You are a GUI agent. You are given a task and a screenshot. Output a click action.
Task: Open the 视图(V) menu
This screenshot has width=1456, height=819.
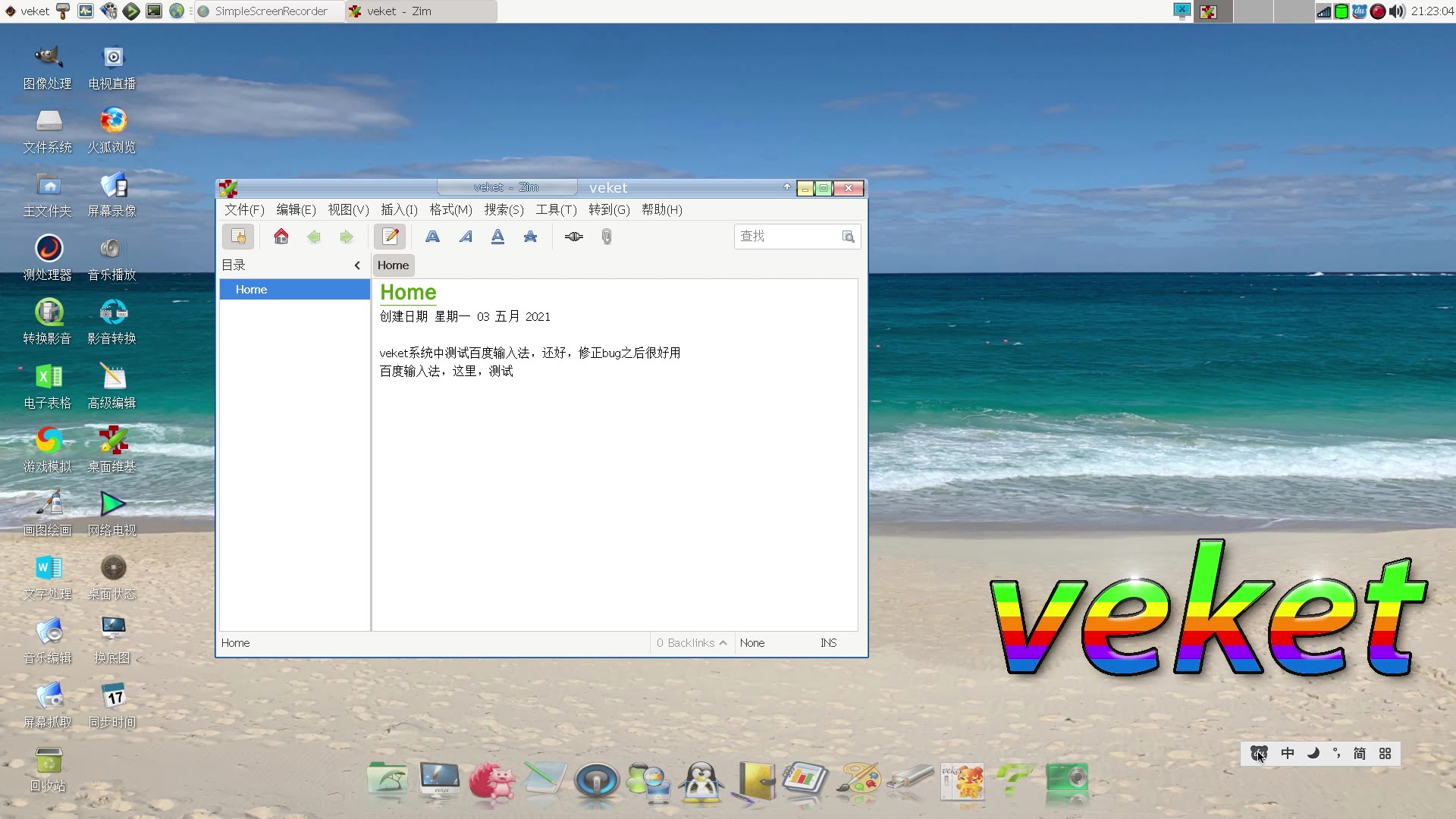(348, 210)
